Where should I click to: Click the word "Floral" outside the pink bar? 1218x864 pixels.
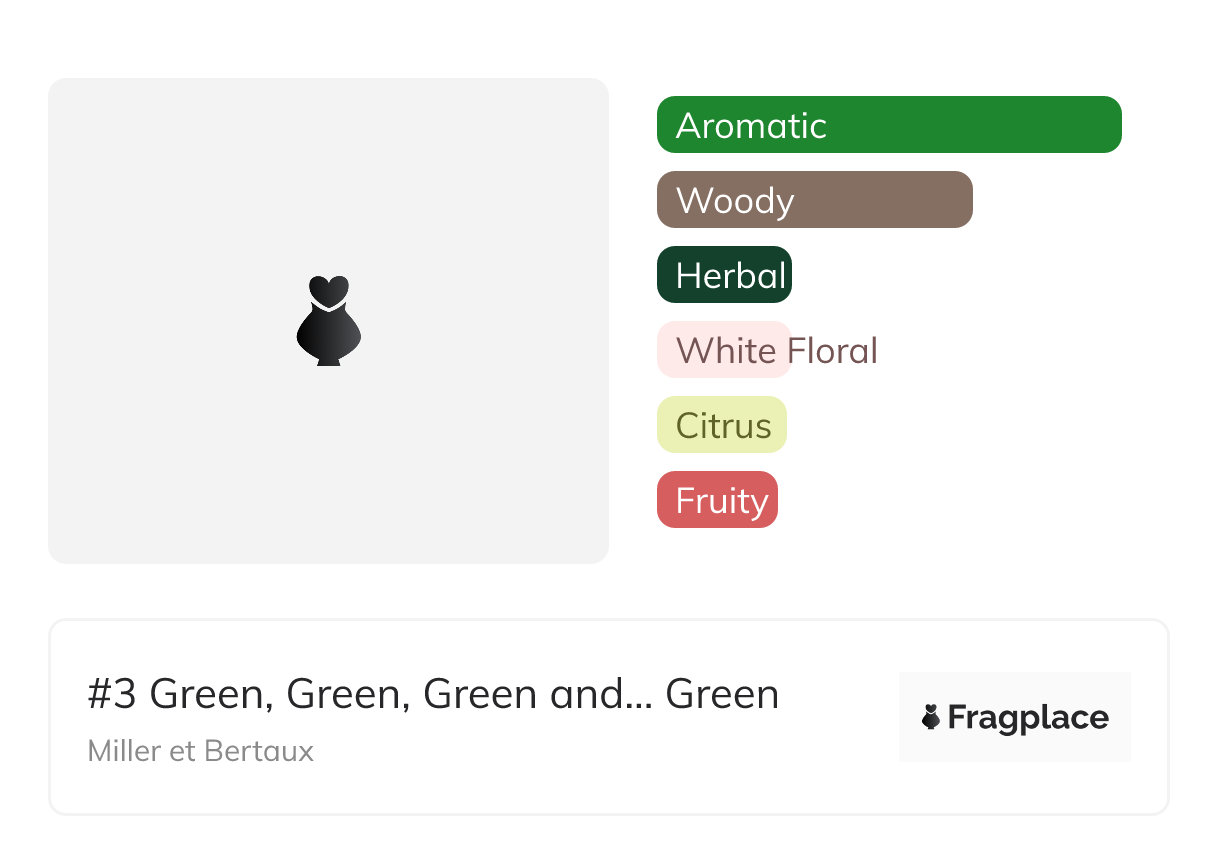coord(833,351)
